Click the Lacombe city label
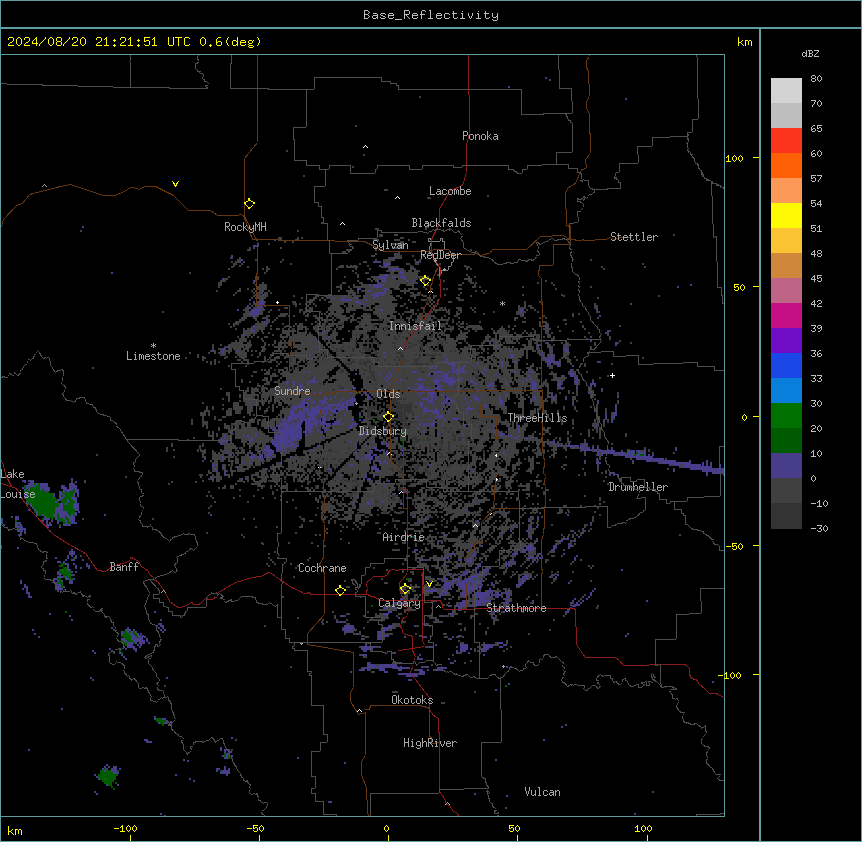This screenshot has height=842, width=862. click(x=450, y=191)
